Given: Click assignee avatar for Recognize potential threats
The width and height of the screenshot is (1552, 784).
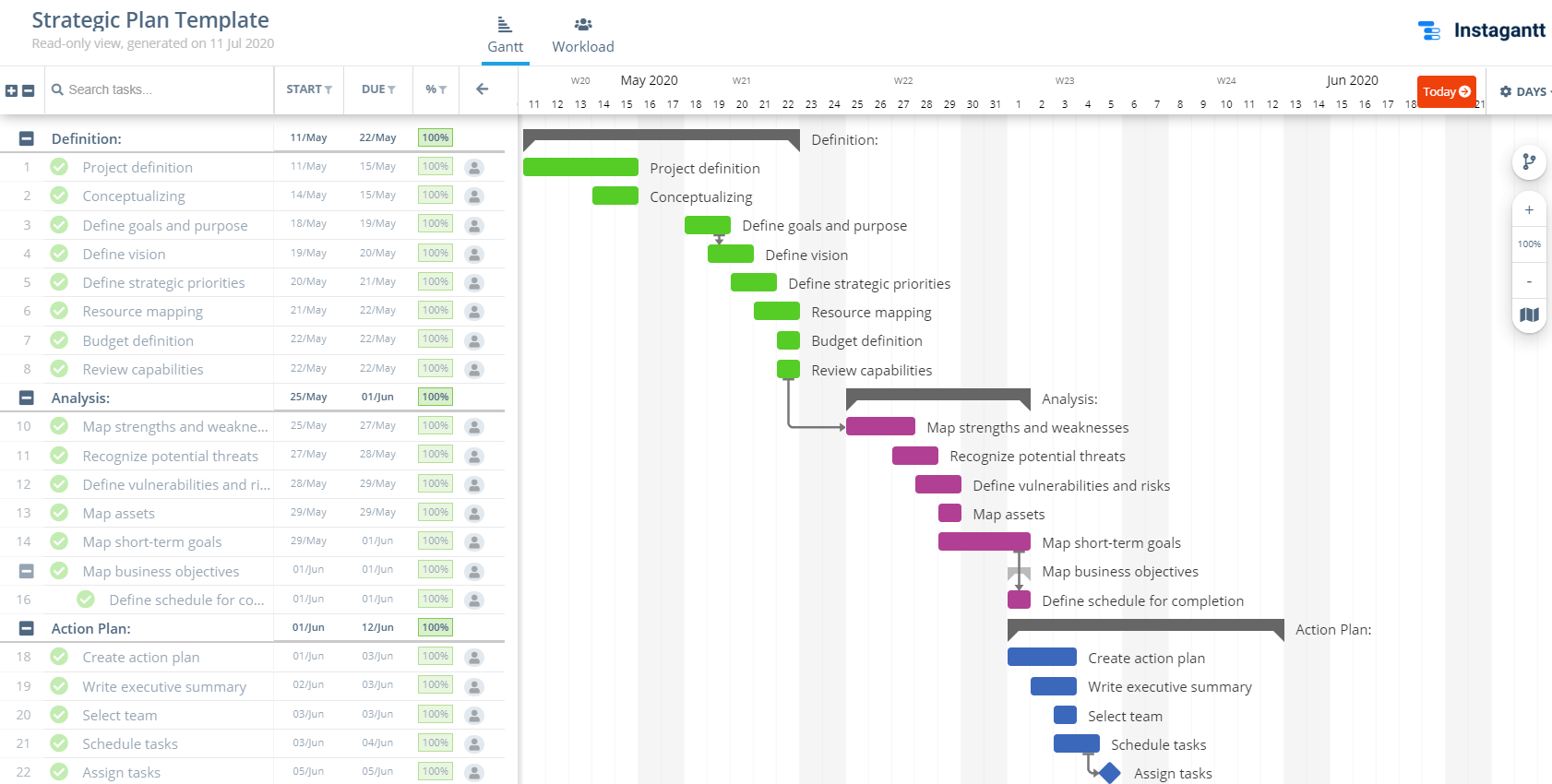Looking at the screenshot, I should point(474,456).
